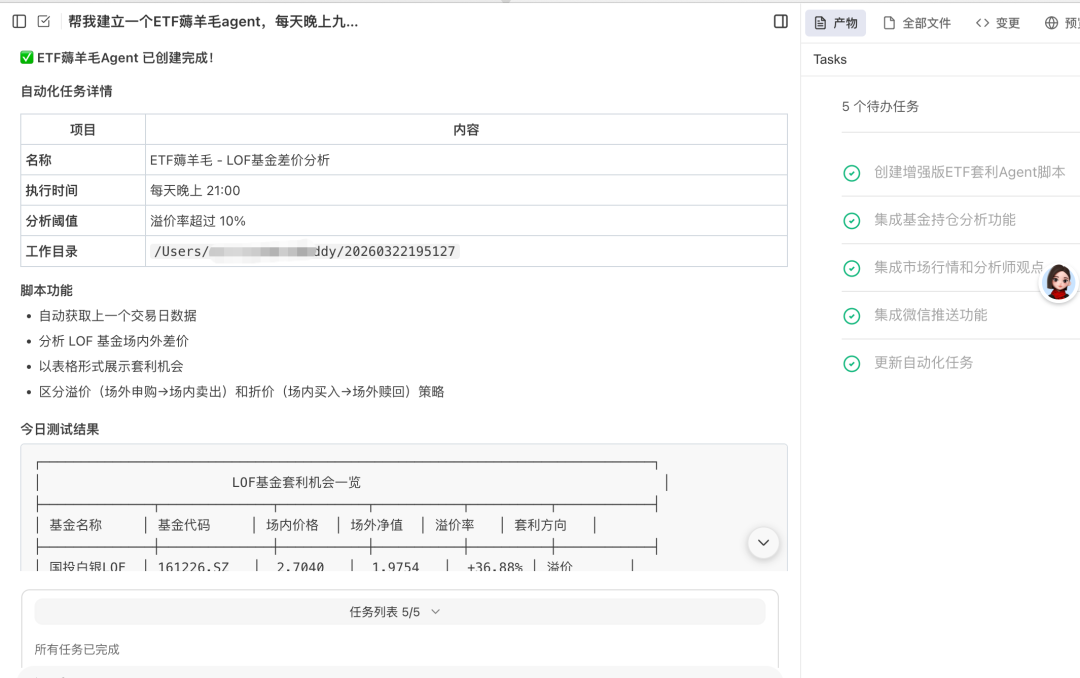Select the 集成市场行情和分析师观点 task
Viewport: 1080px width, 678px height.
(958, 267)
